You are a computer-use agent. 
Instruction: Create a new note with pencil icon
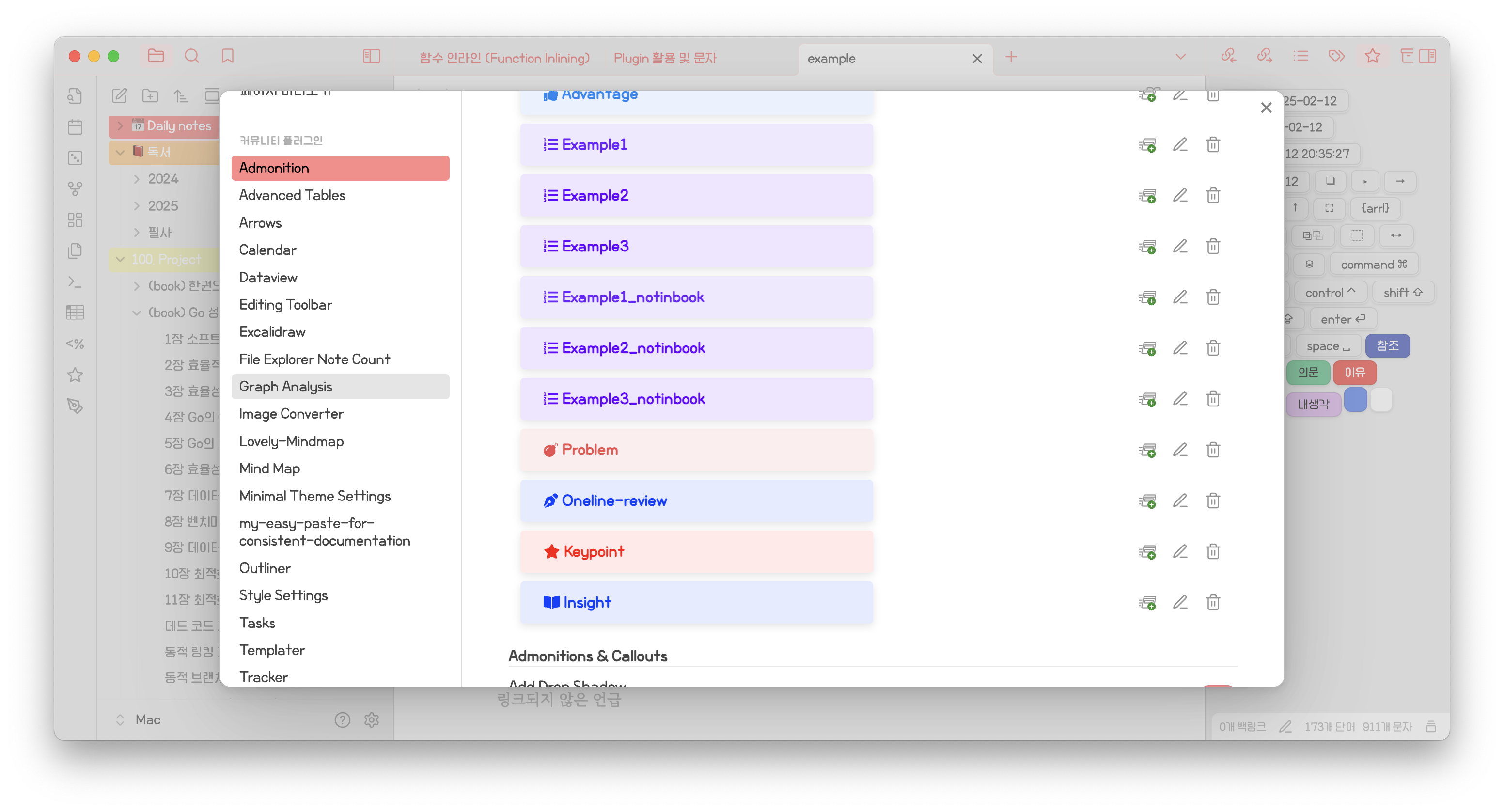(x=119, y=96)
